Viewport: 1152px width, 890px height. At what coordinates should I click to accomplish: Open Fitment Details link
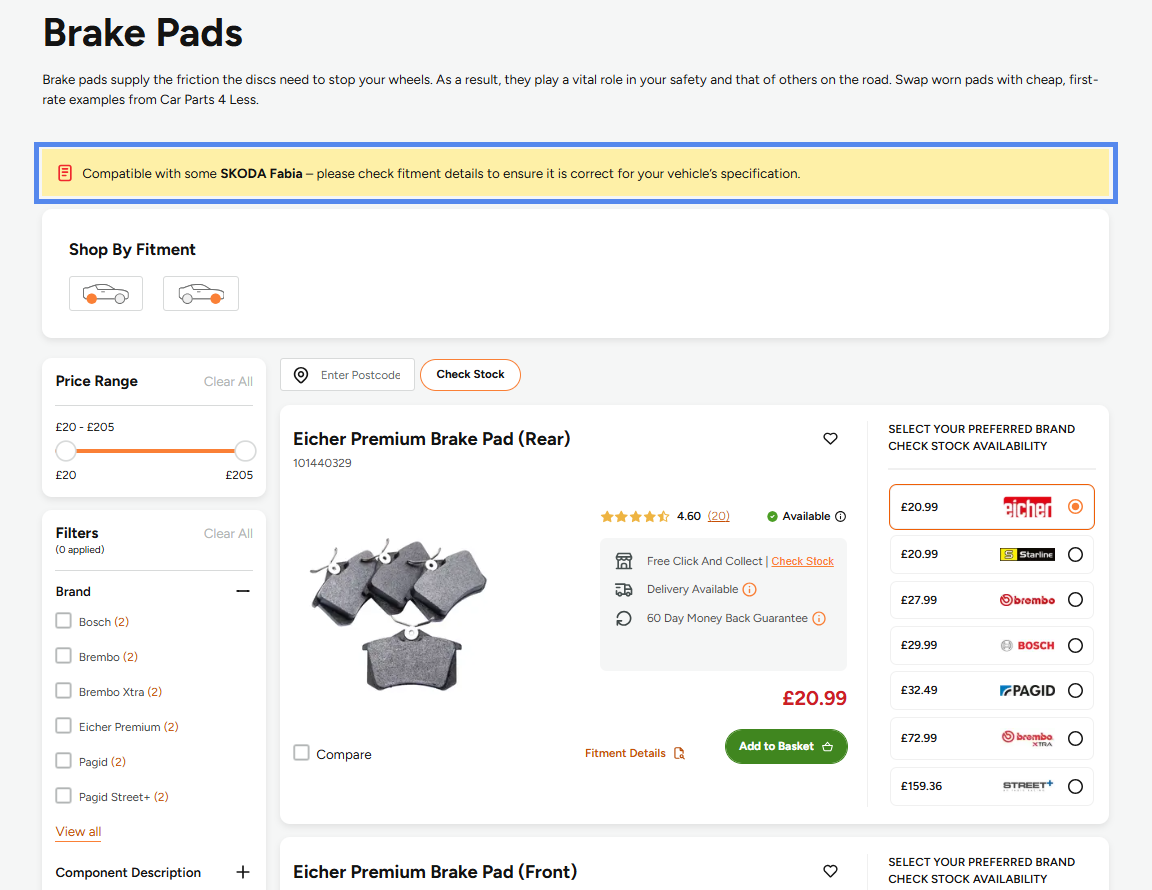635,753
